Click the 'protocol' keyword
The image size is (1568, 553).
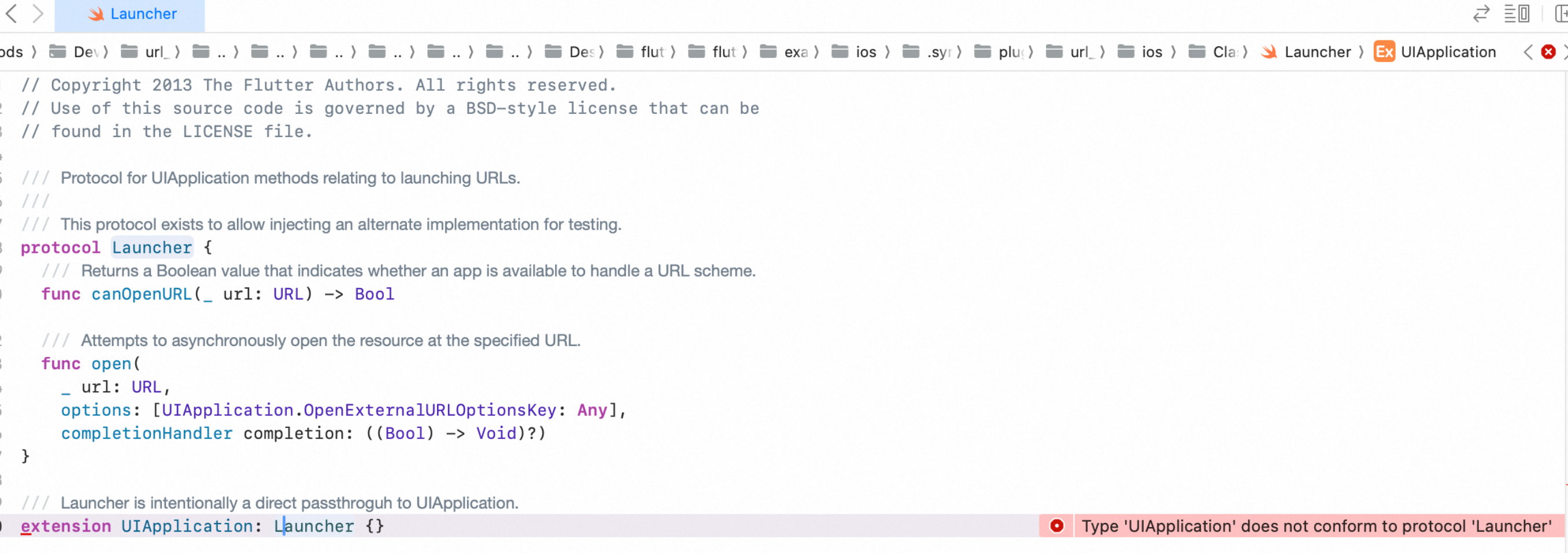60,247
